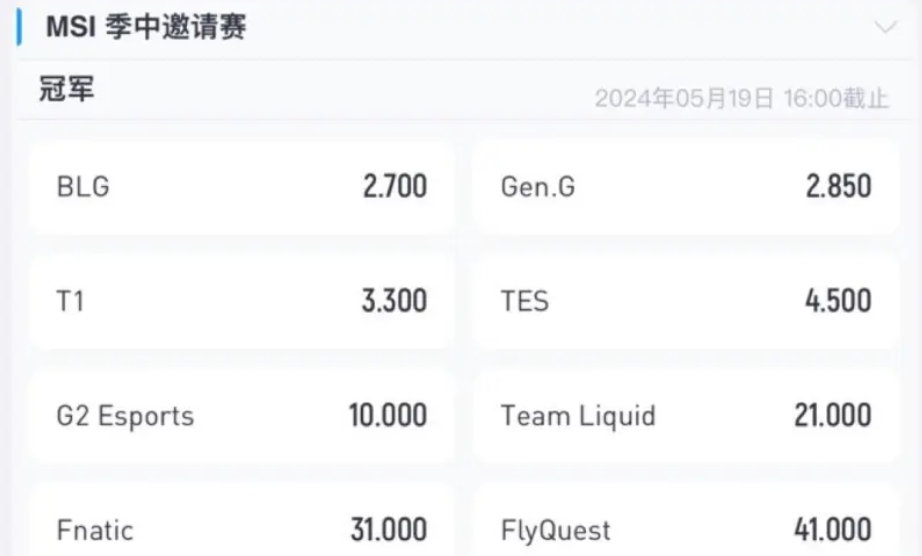Tap the 4.500 odds value
The image size is (922, 556).
coord(838,301)
